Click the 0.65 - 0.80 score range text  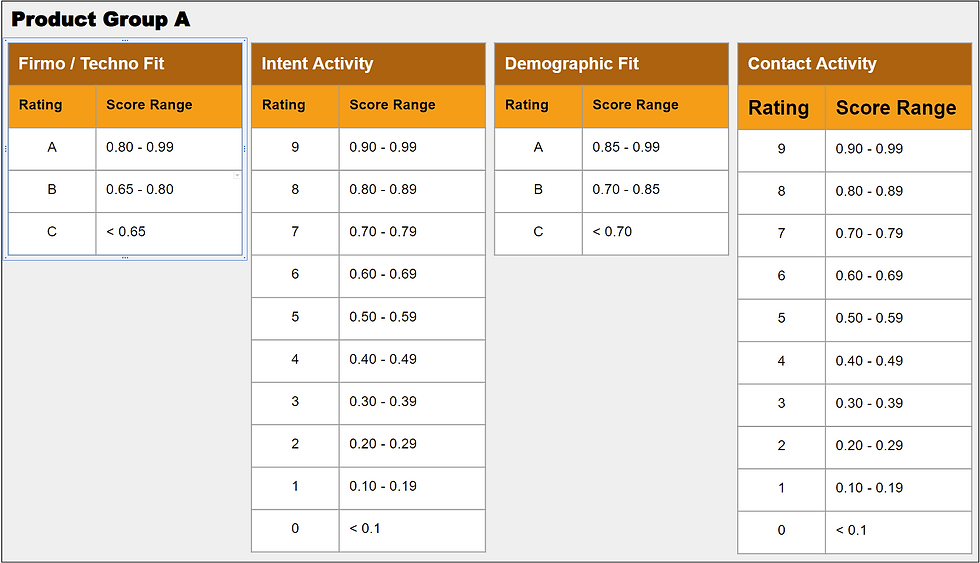(139, 189)
